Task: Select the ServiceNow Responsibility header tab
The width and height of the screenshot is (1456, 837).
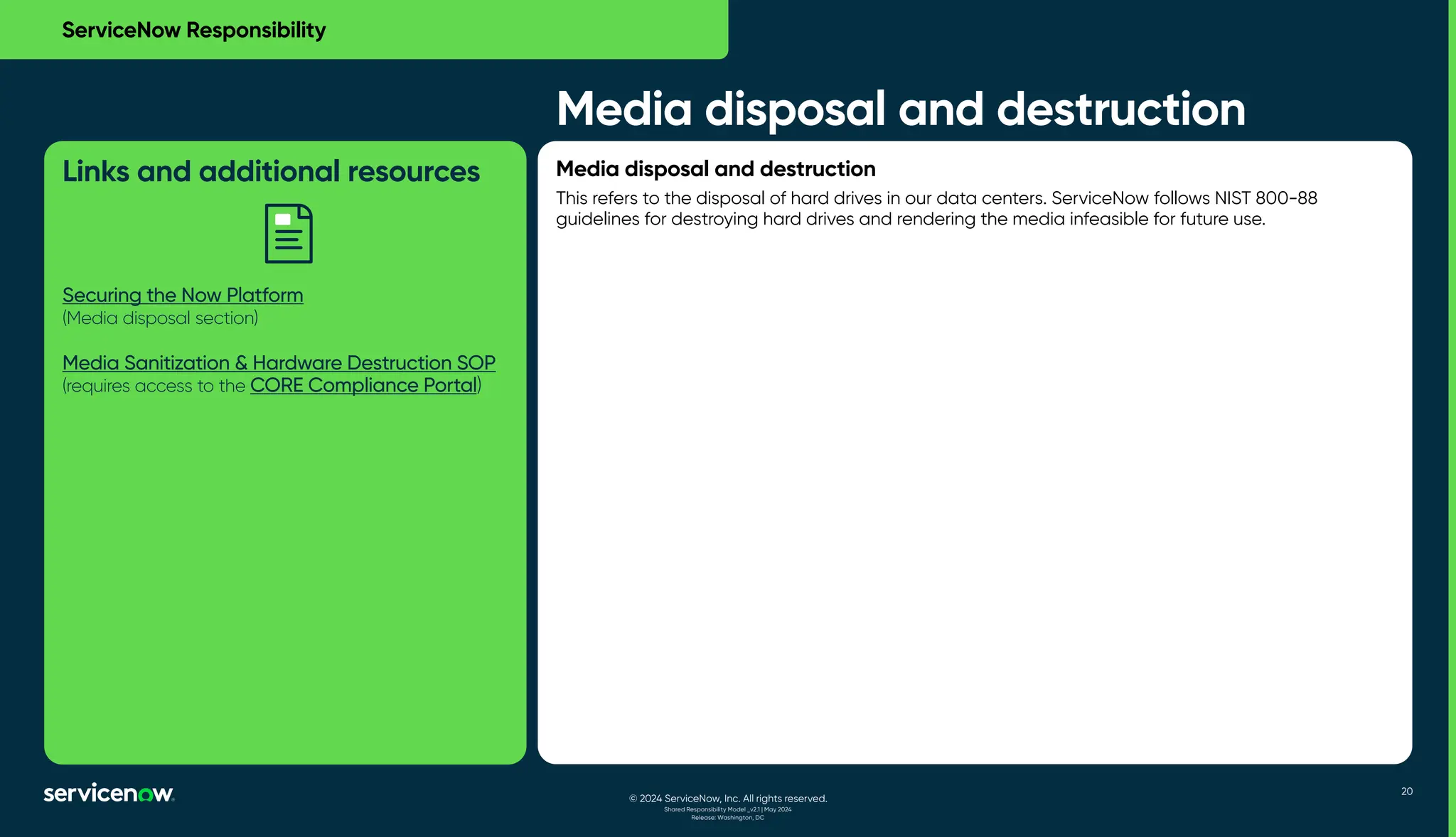Action: tap(193, 30)
